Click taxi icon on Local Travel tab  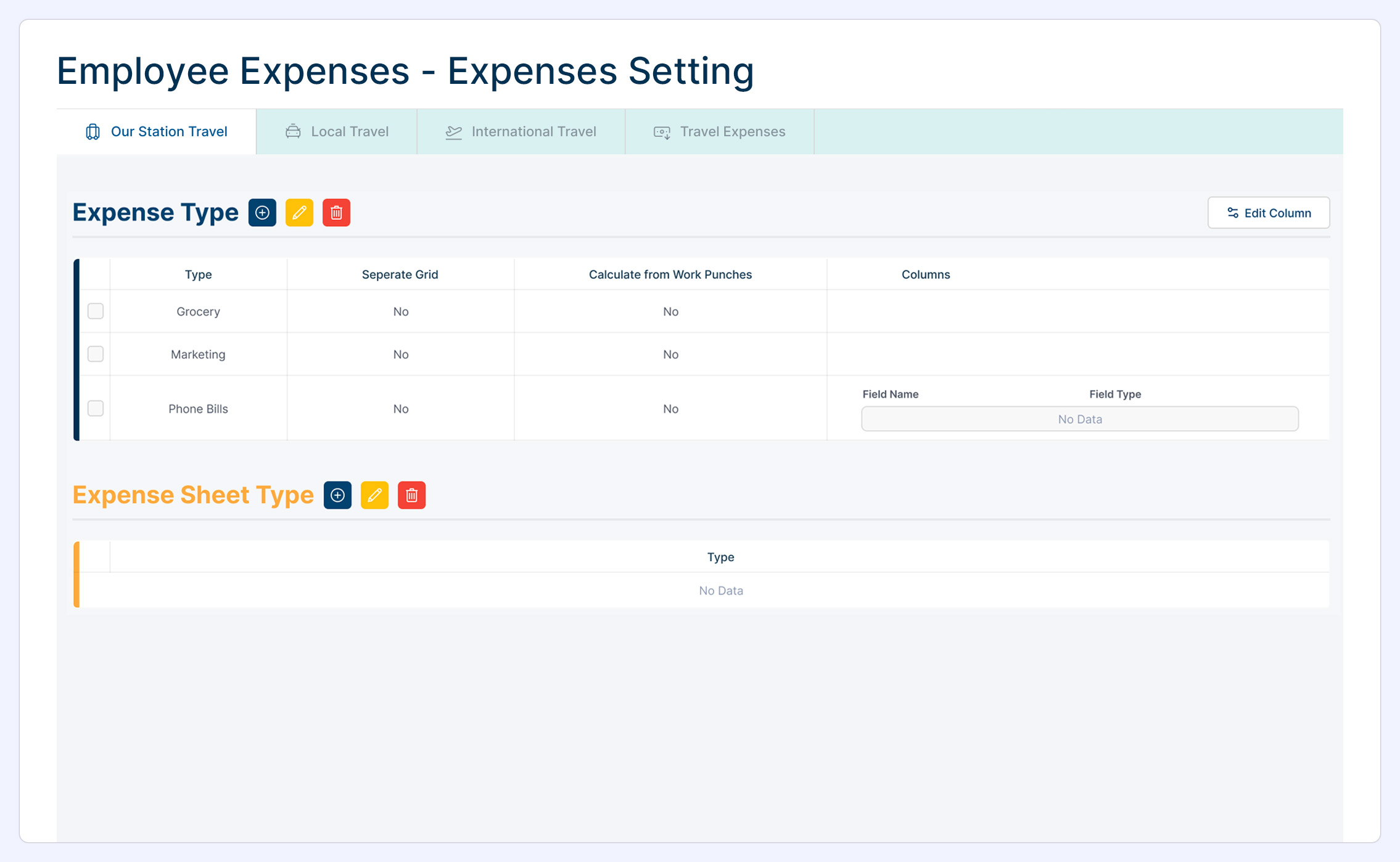click(x=293, y=131)
